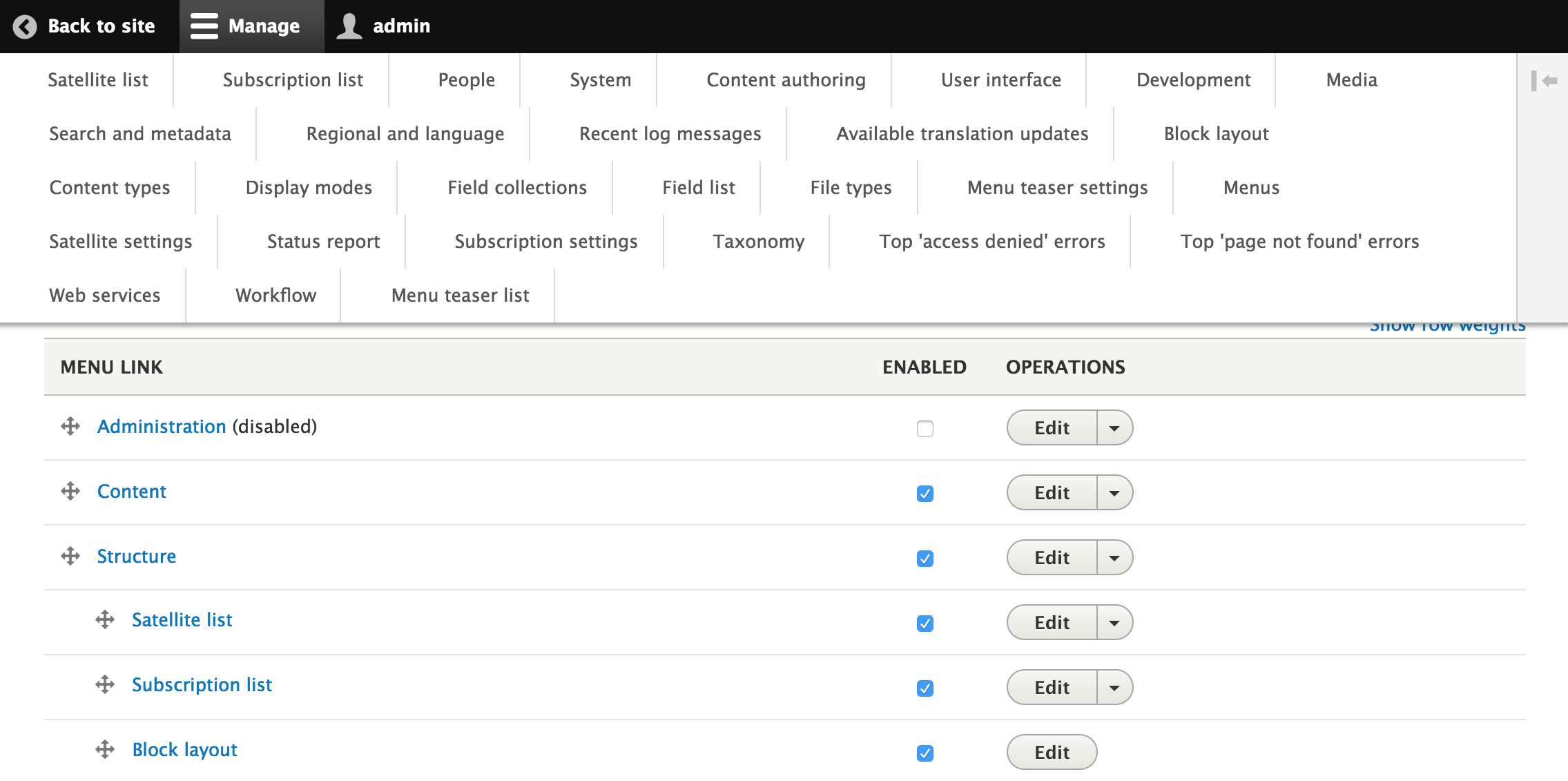Select Content authoring in admin menu

coord(786,80)
